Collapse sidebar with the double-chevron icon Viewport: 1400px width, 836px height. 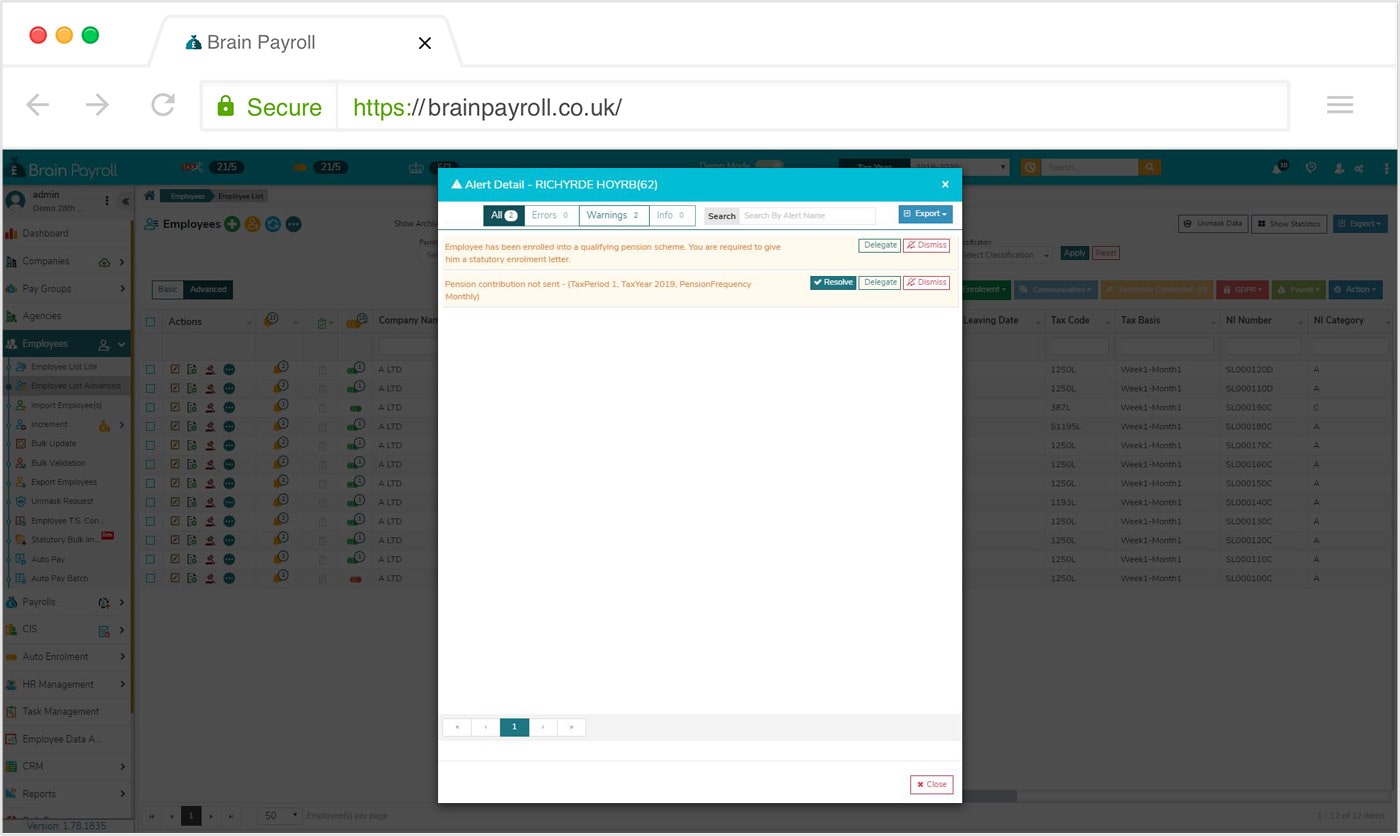click(x=126, y=201)
